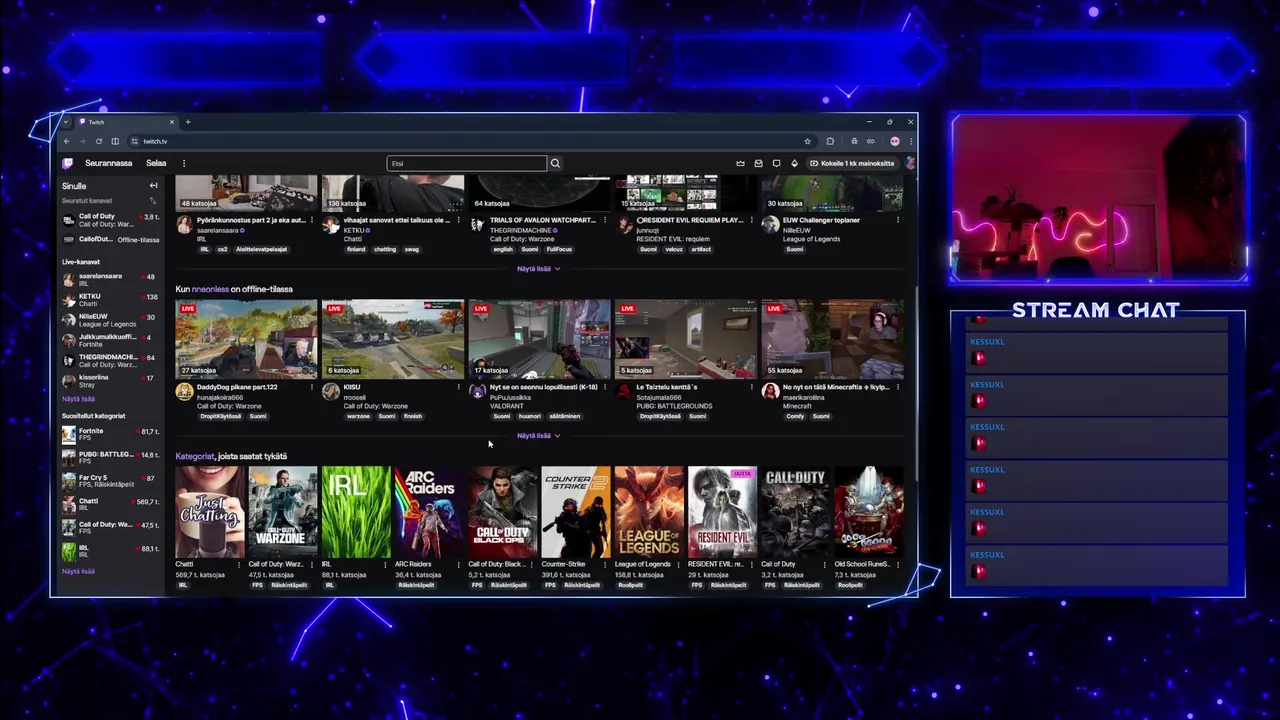This screenshot has width=1280, height=720.
Task: Open options menu for Counter-Strike category
Action: (x=605, y=564)
